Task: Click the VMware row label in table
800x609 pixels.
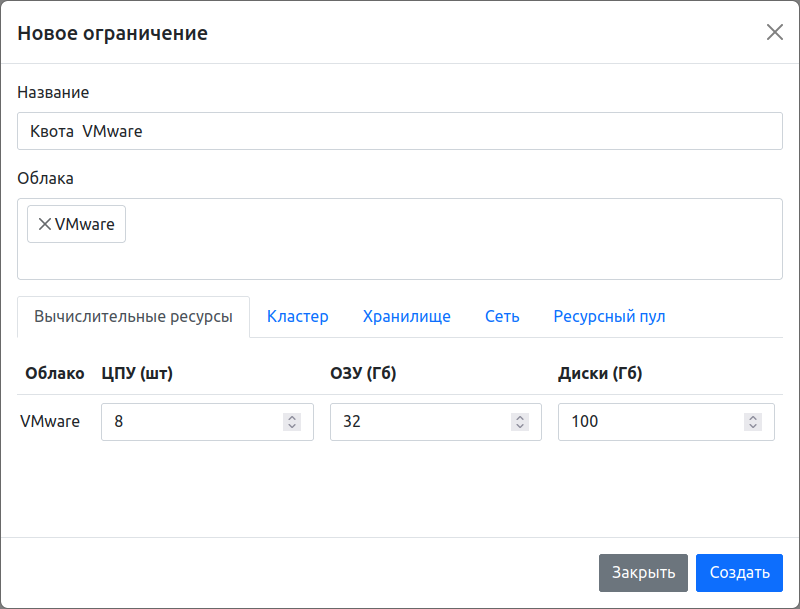Action: (x=50, y=421)
